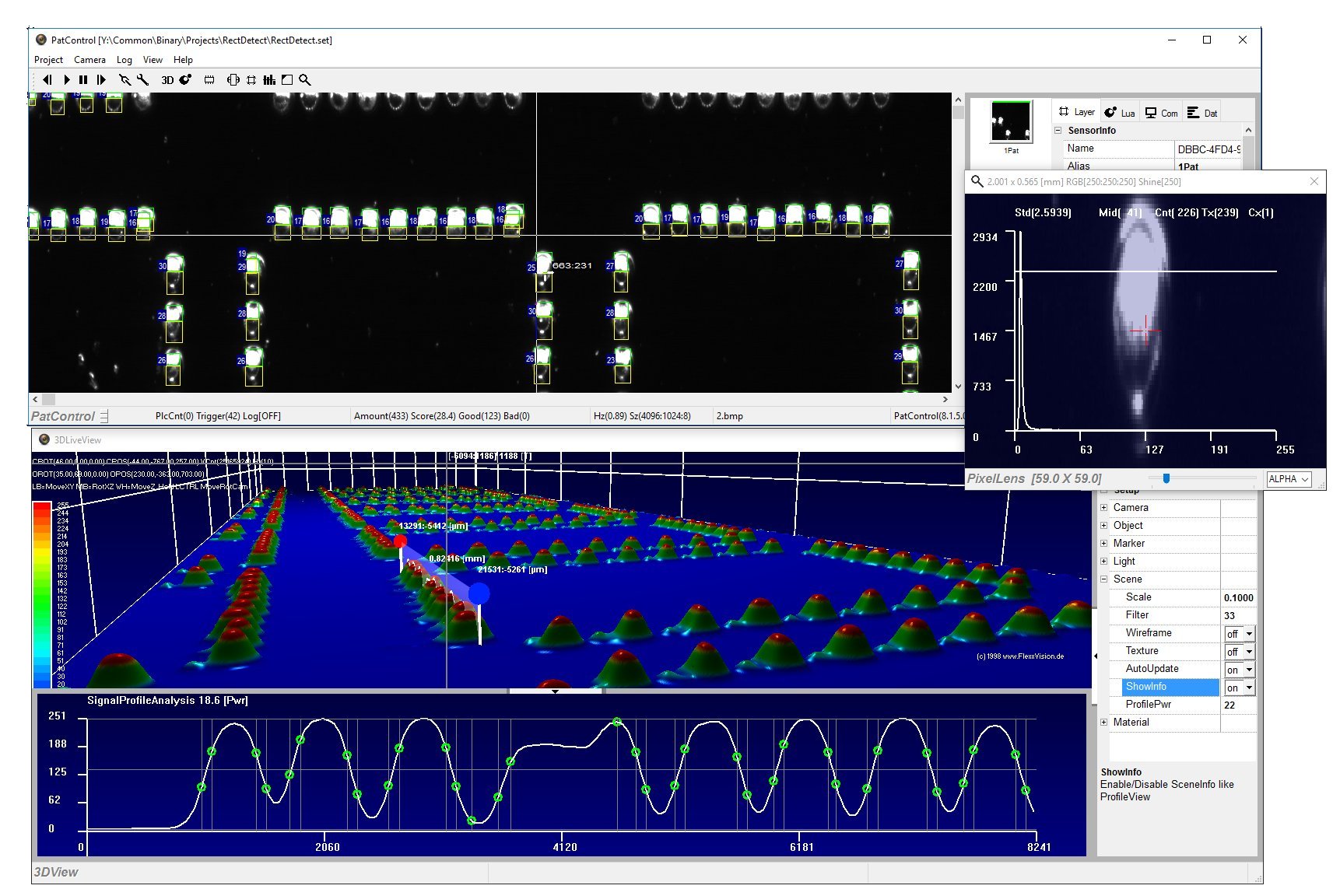Close the PixelLens popup window
1340x896 pixels.
tap(1314, 181)
